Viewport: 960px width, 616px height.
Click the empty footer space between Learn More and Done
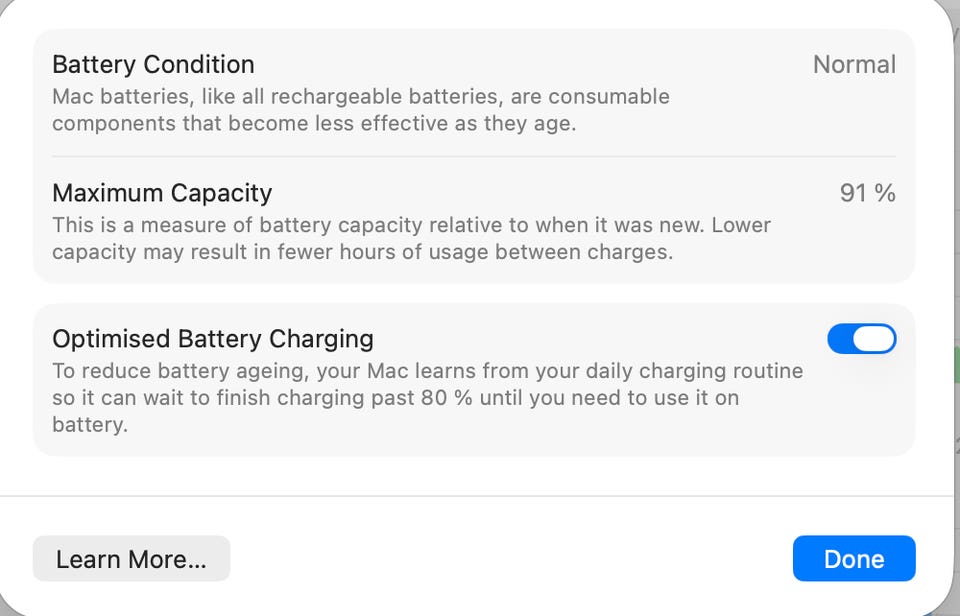(x=510, y=559)
